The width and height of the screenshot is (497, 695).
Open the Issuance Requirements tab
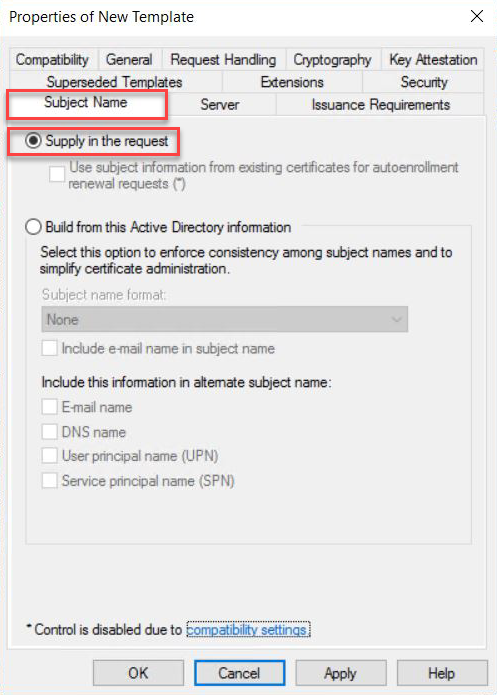[x=380, y=105]
